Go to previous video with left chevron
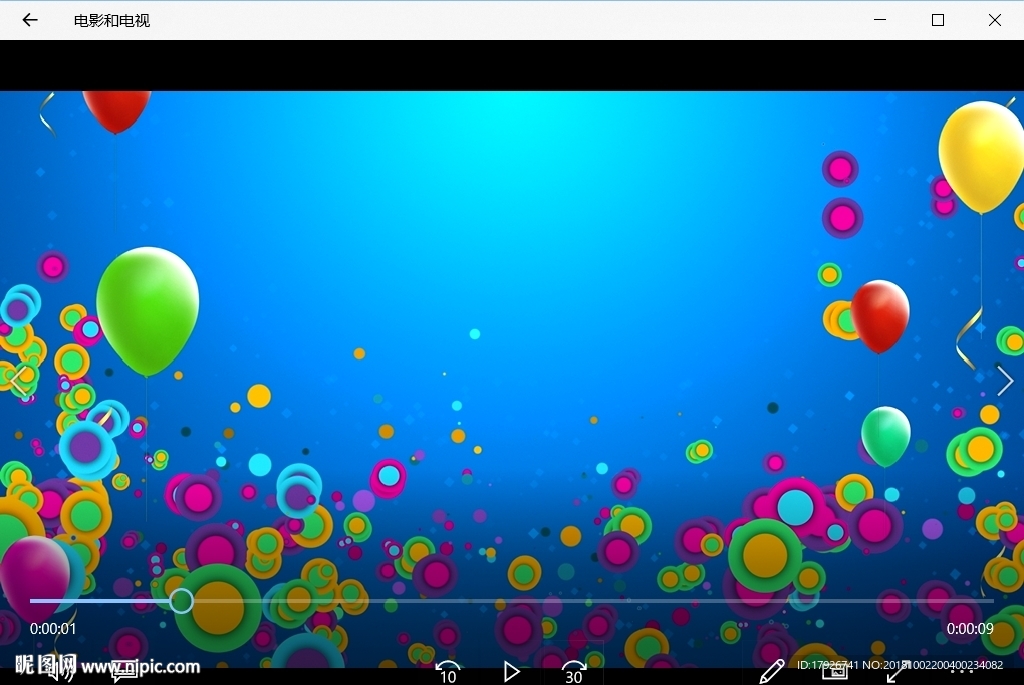Image resolution: width=1024 pixels, height=685 pixels. coord(18,381)
